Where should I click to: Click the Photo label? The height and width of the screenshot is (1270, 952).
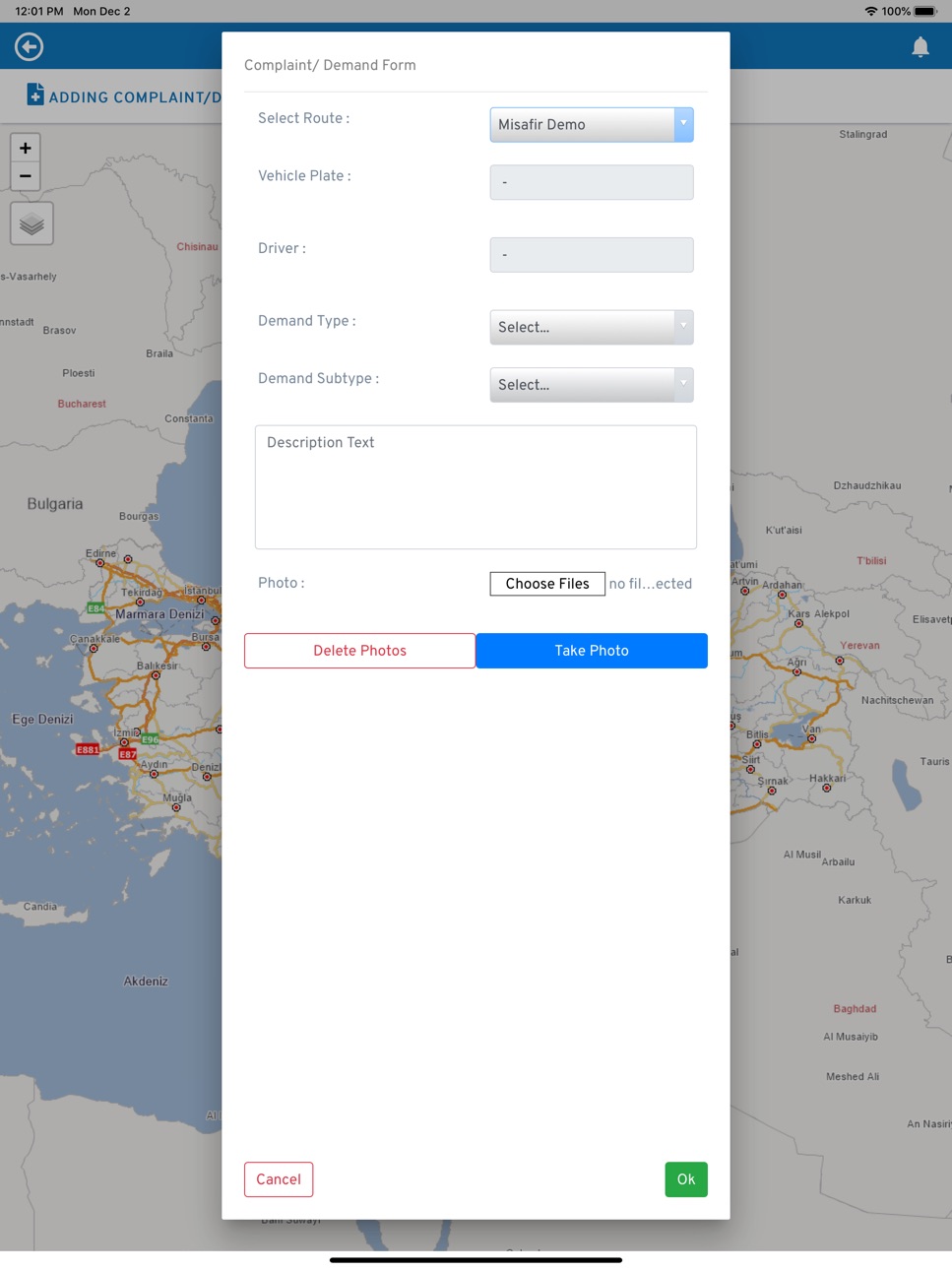[x=282, y=583]
